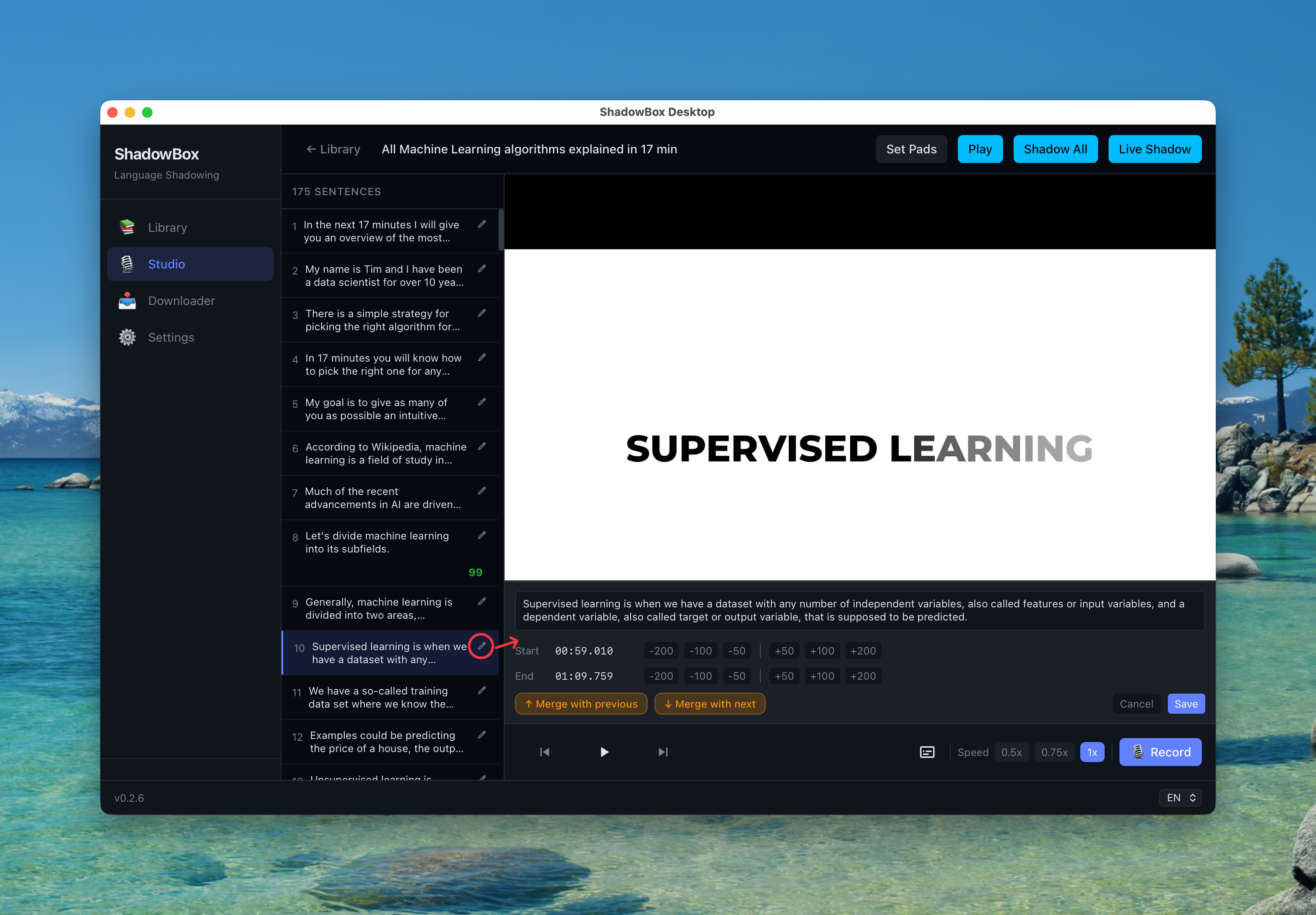The image size is (1316, 915).
Task: Open the Library sidebar item
Action: tap(190, 227)
